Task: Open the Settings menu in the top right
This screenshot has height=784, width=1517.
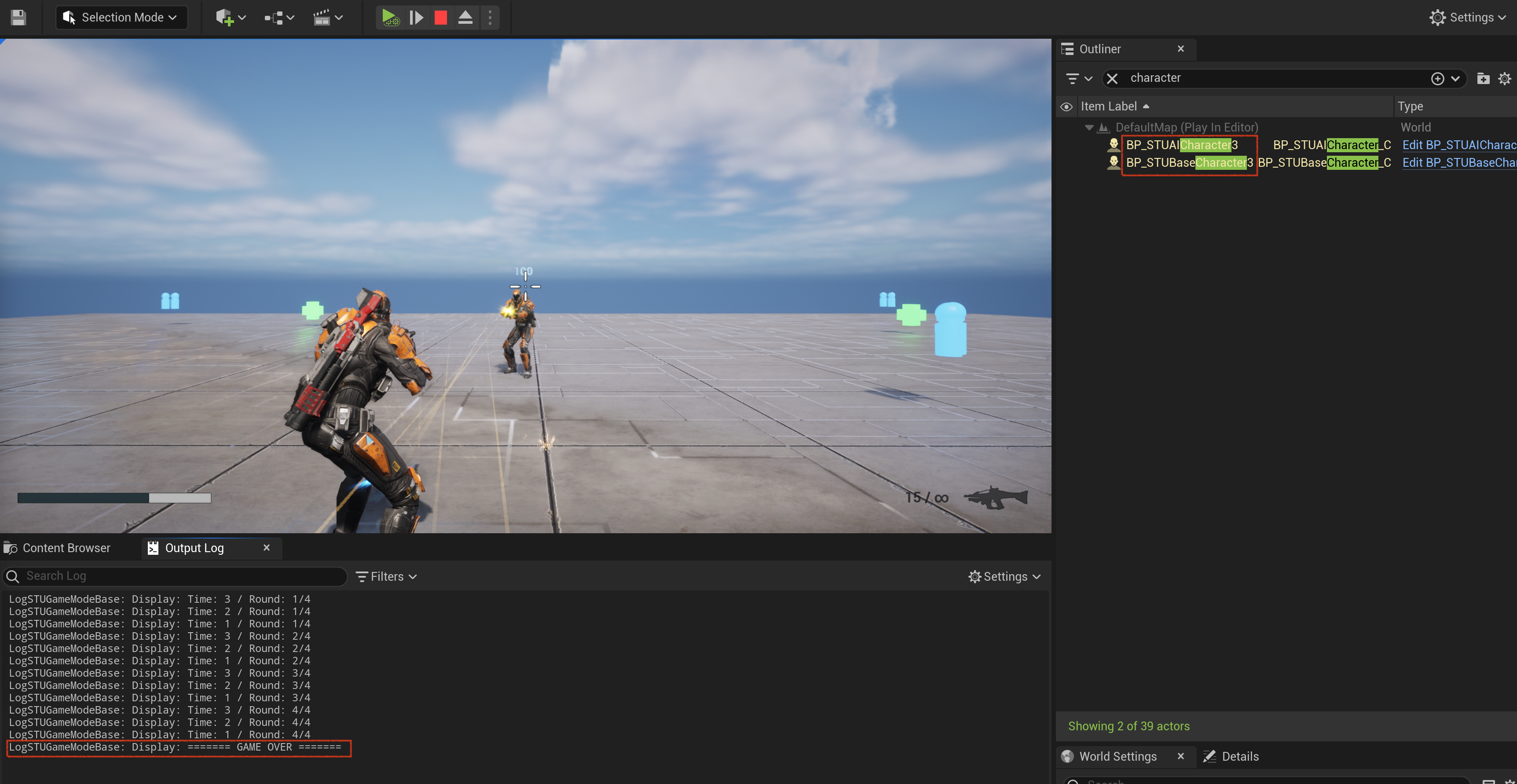Action: (x=1467, y=18)
